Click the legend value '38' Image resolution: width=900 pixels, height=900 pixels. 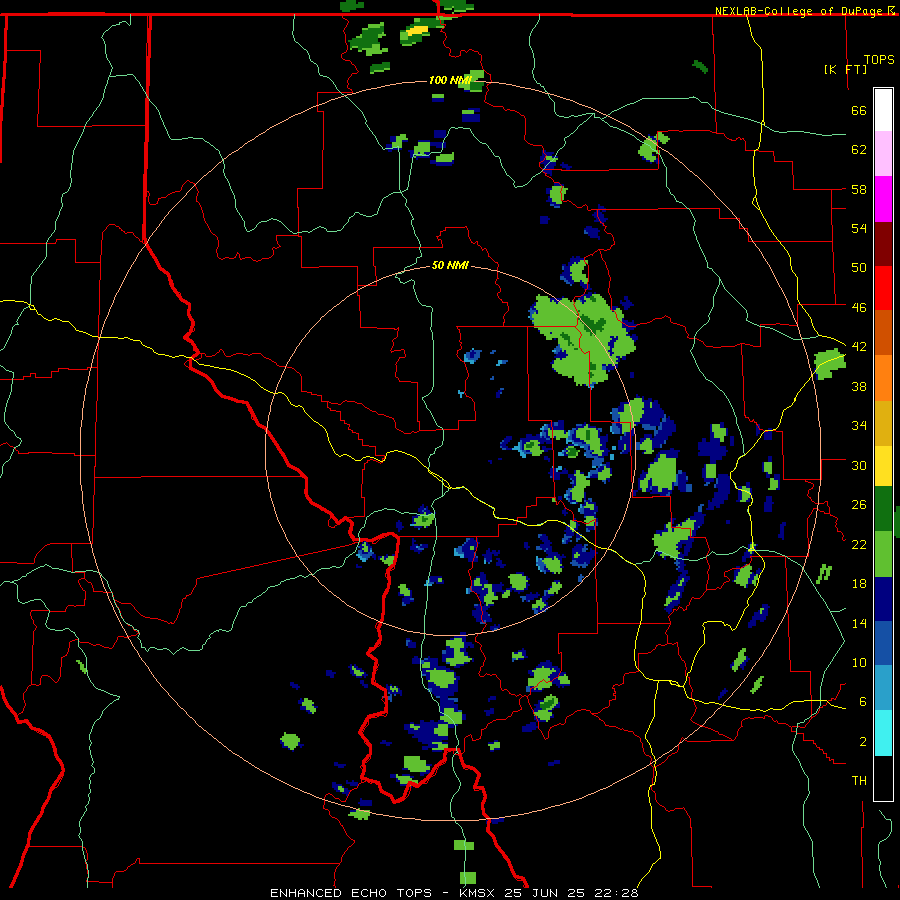(x=859, y=386)
